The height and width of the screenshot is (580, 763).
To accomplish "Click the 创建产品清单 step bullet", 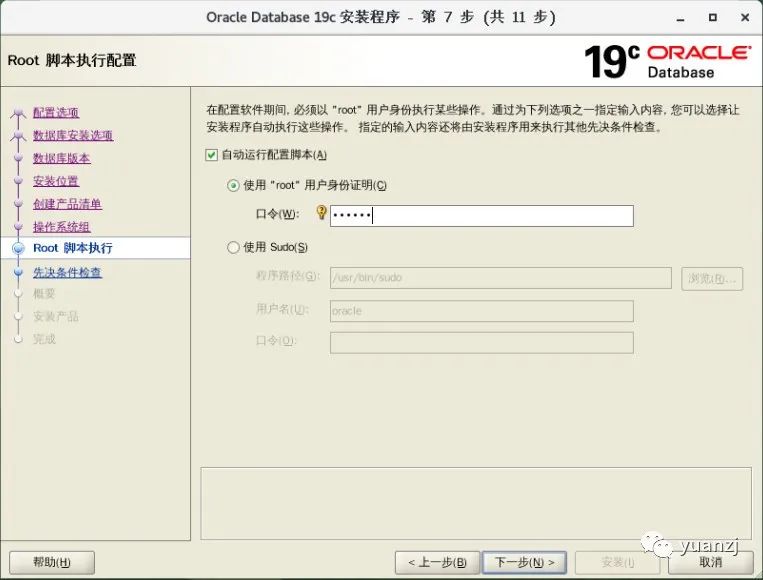I will click(18, 204).
